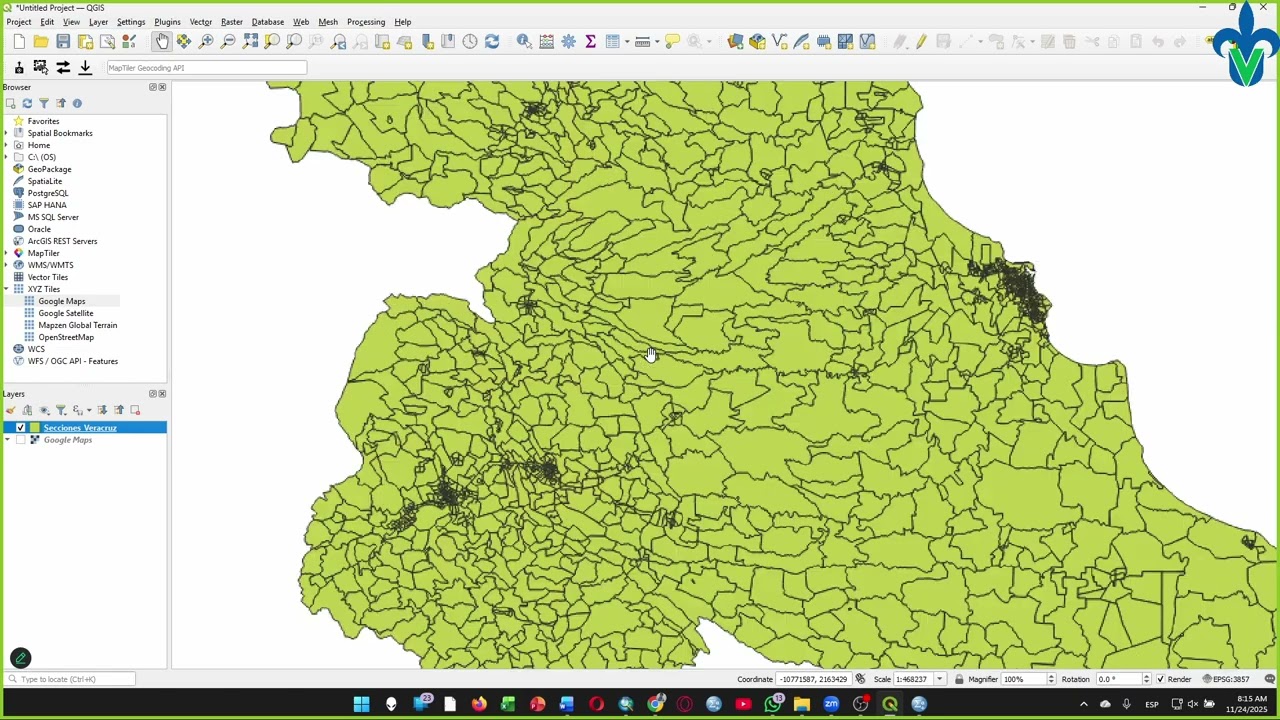The height and width of the screenshot is (720, 1280).
Task: Click the MapTiler download arrow icon
Action: click(85, 67)
